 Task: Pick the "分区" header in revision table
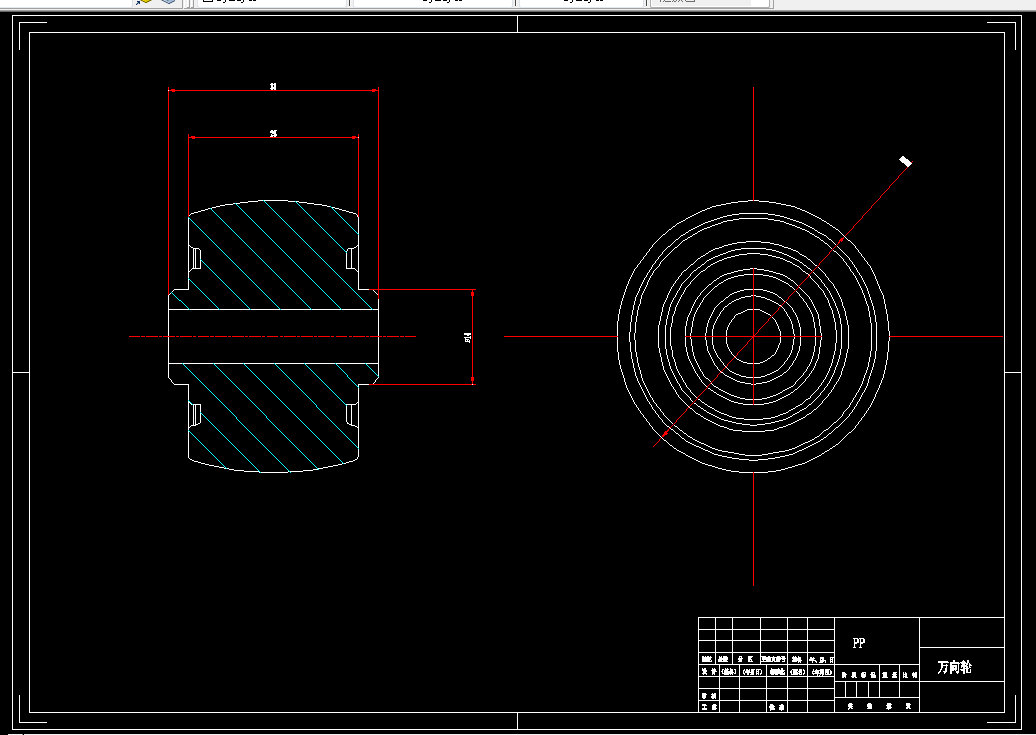point(745,659)
